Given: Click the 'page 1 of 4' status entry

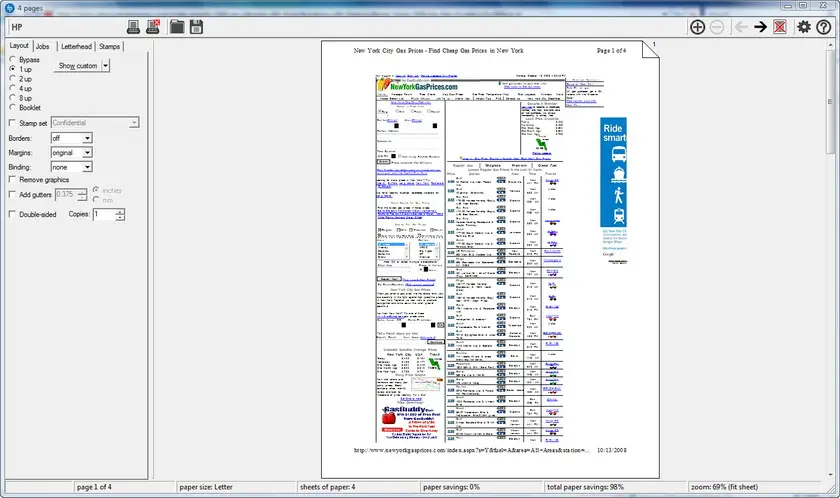Looking at the screenshot, I should pos(94,487).
